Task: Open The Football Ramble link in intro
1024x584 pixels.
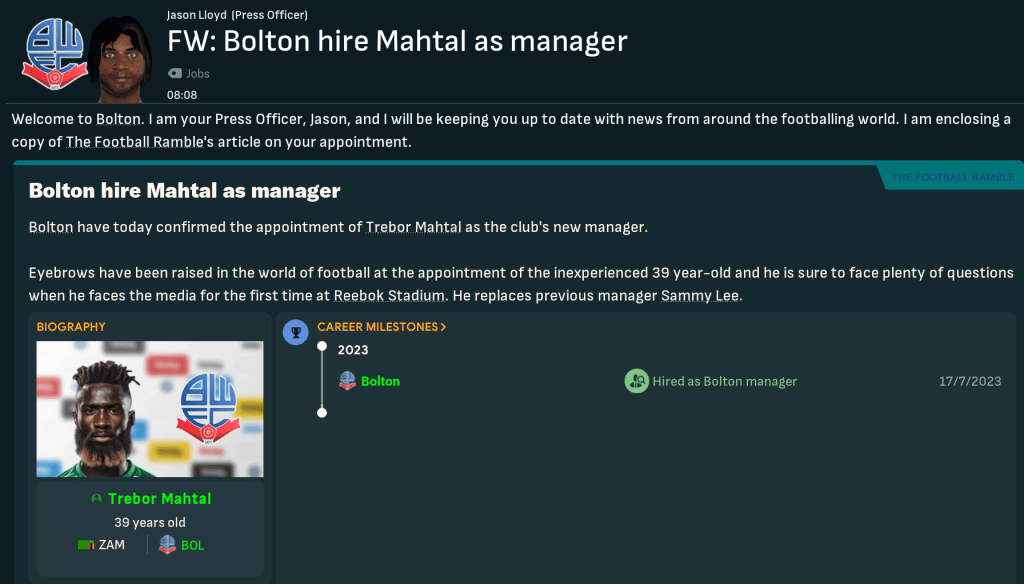Action: coord(135,142)
